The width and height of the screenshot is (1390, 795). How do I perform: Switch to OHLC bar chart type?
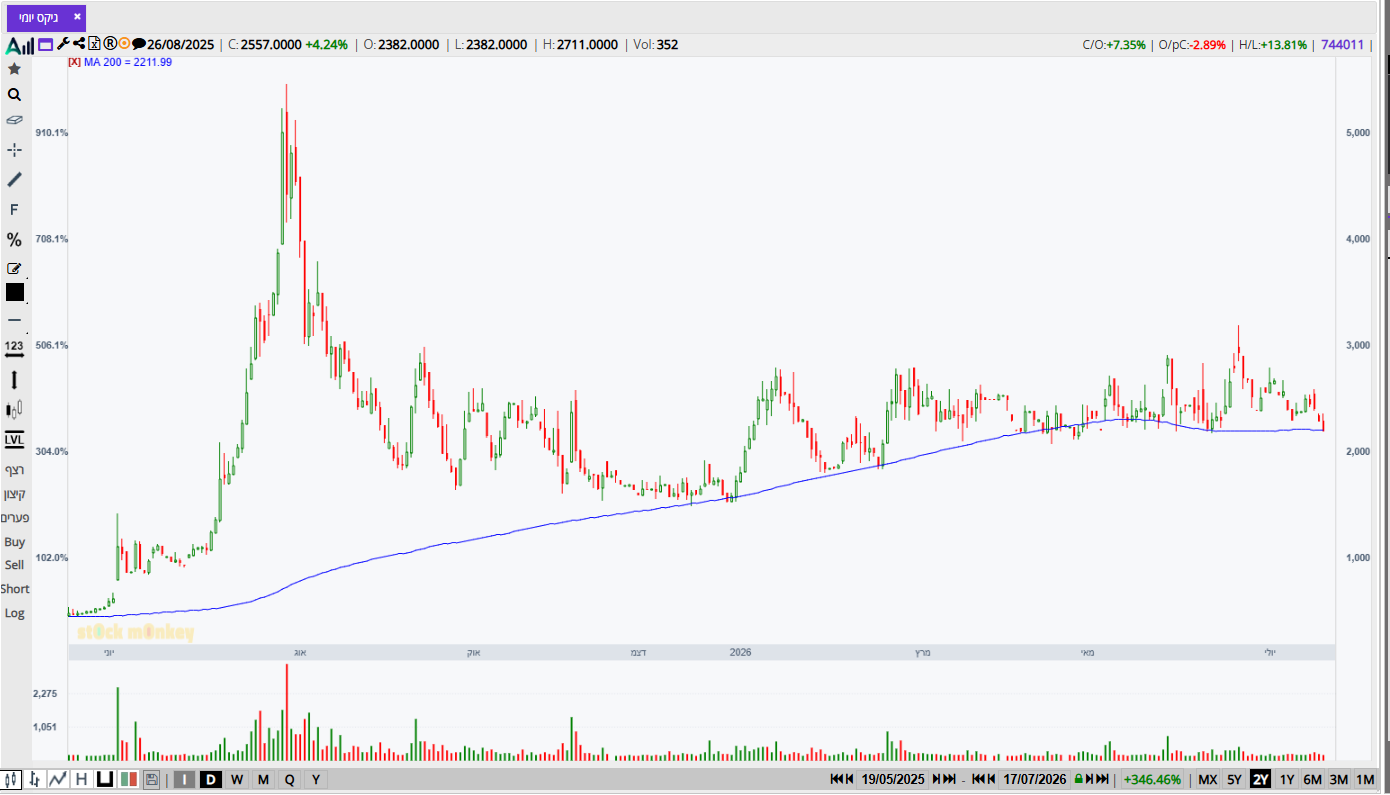[35, 779]
